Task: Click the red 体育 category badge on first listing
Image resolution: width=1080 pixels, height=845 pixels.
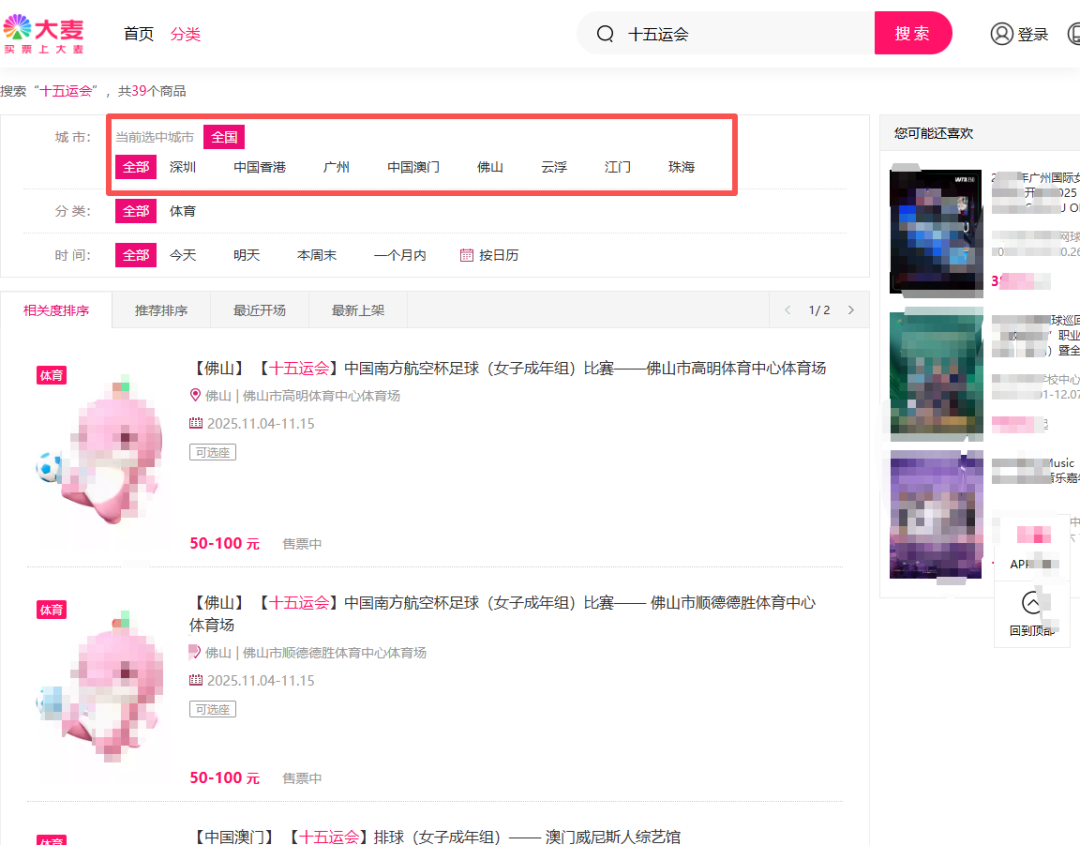Action: (51, 375)
